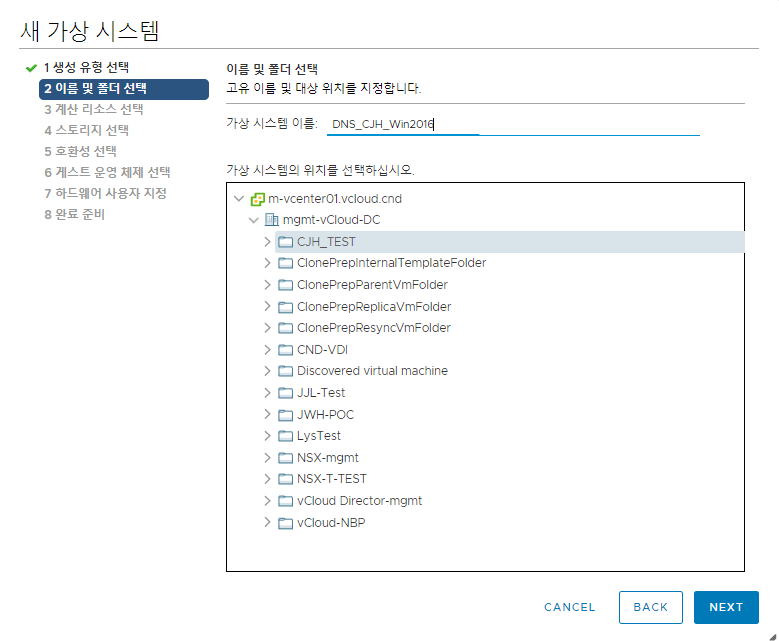Viewport: 779px width, 641px height.
Task: Select the ClonePrepResyncVmFolder label
Action: pyautogui.click(x=374, y=328)
